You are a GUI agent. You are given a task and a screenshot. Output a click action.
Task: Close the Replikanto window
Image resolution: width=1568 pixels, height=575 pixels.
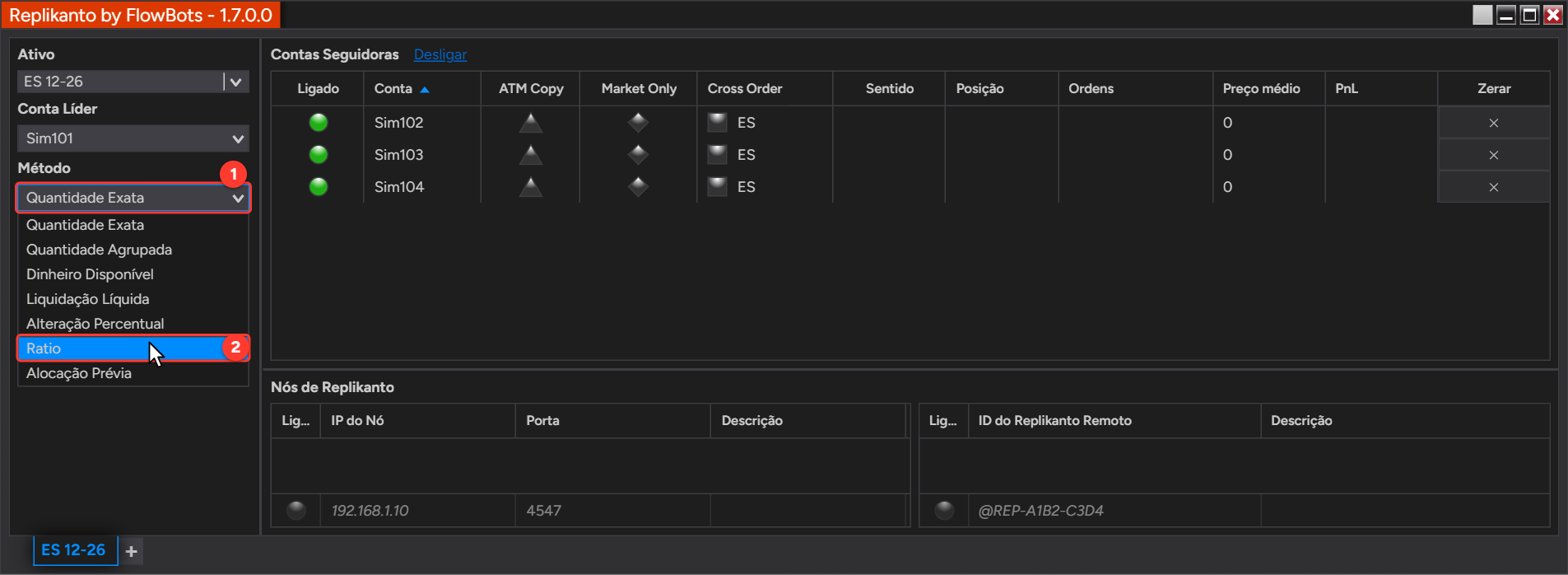[1552, 15]
